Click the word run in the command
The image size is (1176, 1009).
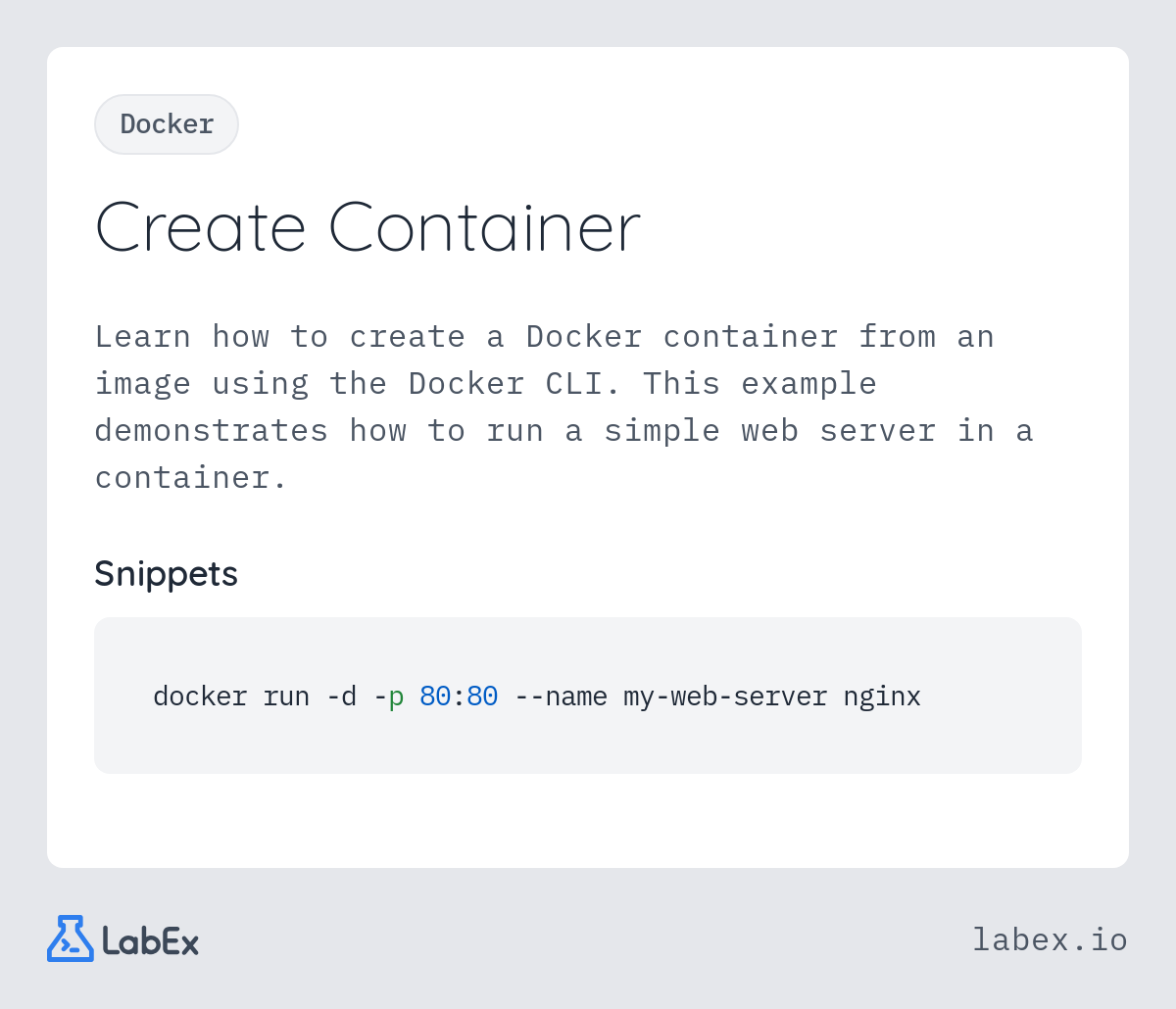click(286, 697)
